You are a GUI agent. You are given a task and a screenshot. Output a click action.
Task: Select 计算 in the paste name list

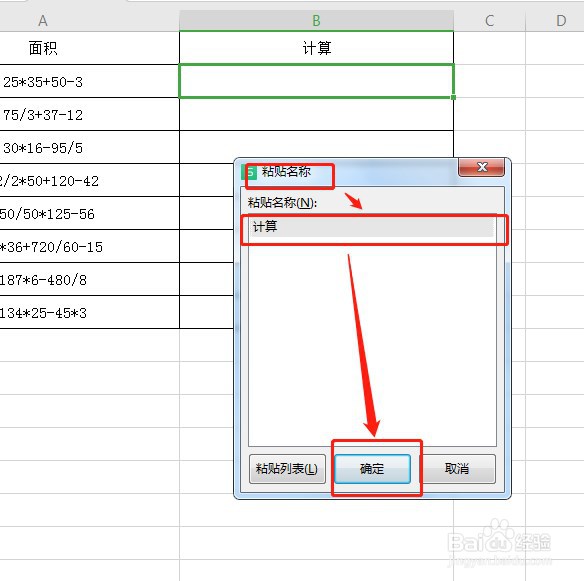372,226
